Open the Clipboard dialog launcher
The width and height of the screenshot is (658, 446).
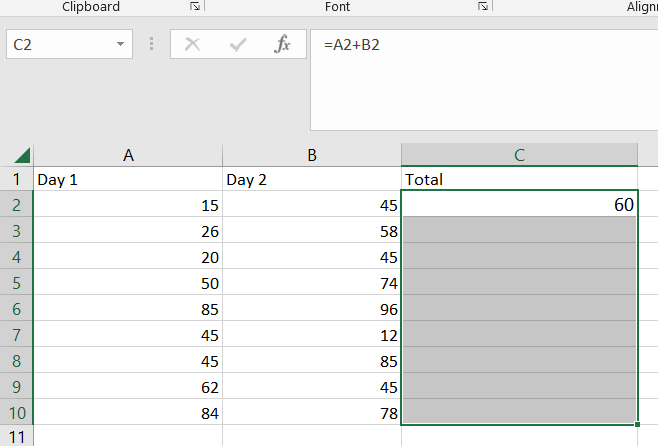click(194, 6)
